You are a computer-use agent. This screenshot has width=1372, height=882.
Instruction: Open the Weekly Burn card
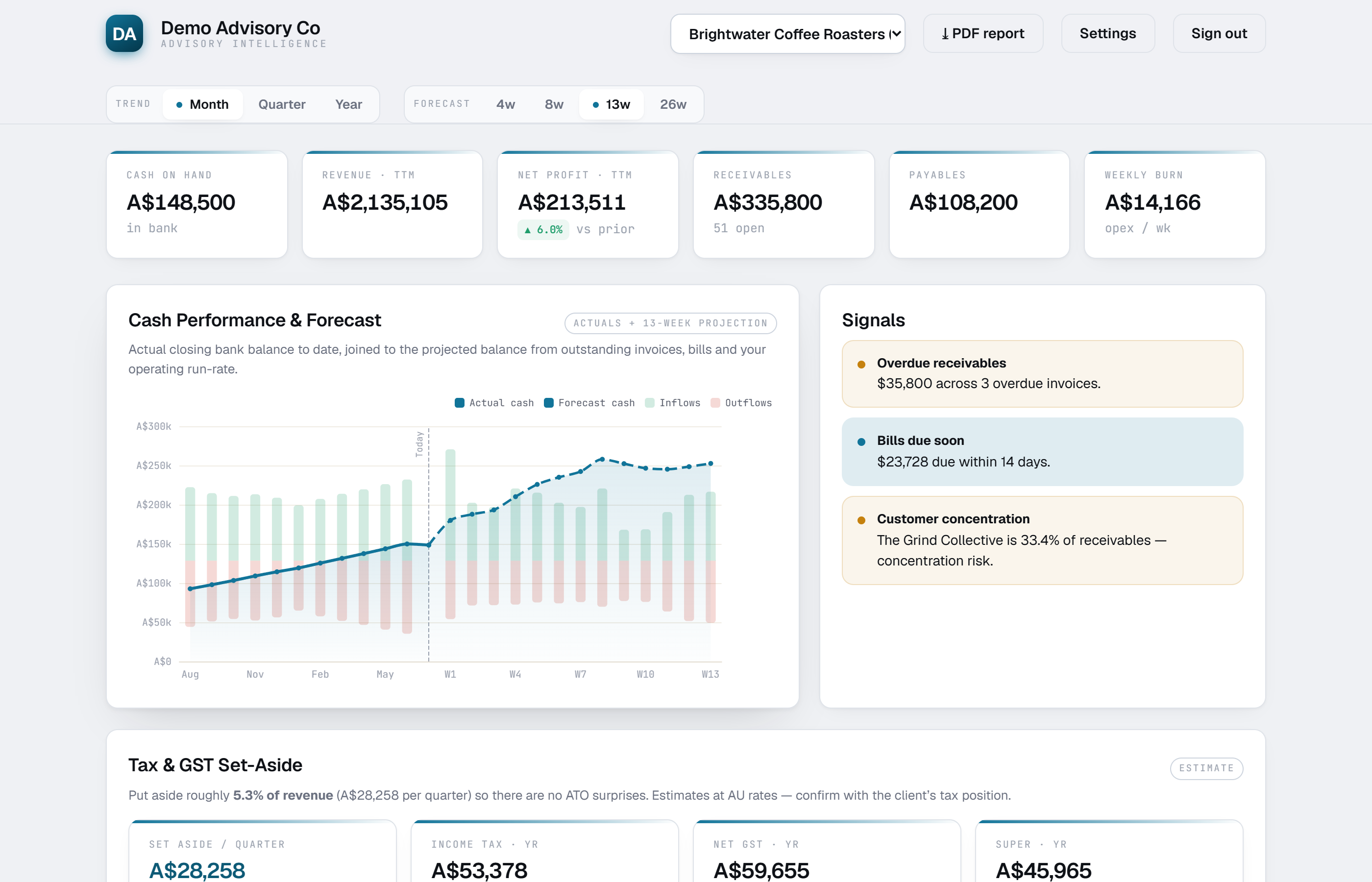coord(1175,204)
